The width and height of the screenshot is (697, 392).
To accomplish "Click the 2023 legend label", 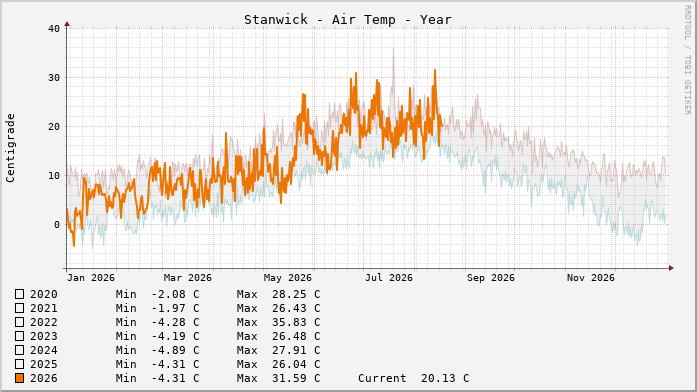I will click(x=44, y=336).
